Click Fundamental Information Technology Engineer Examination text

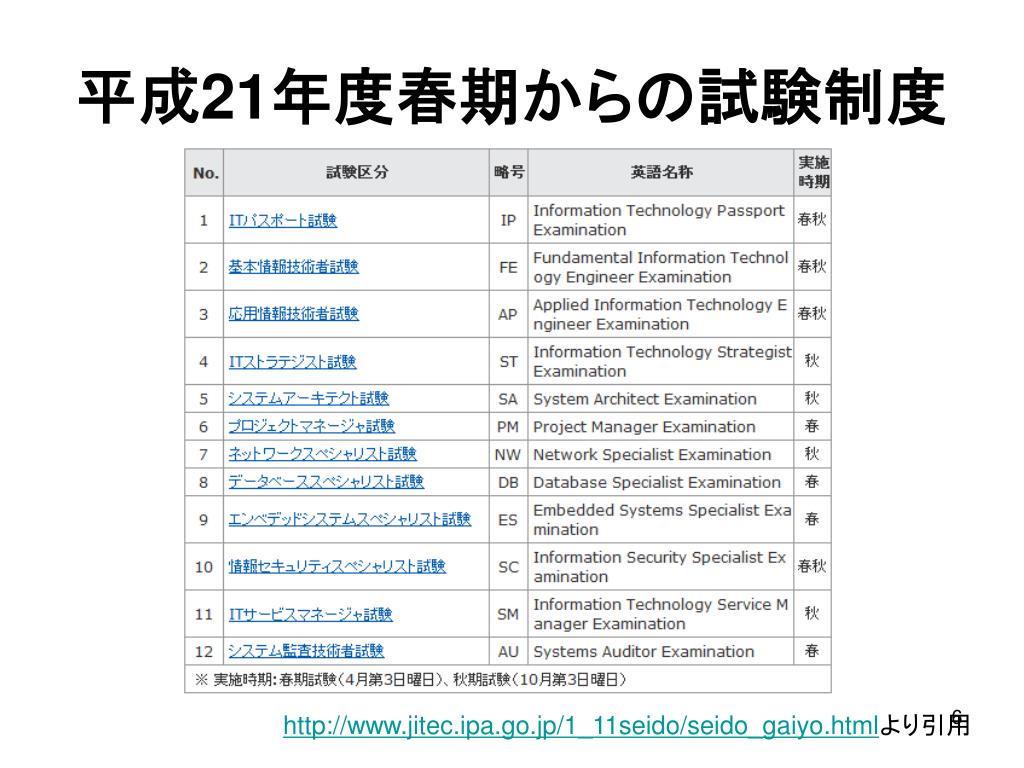pyautogui.click(x=661, y=268)
